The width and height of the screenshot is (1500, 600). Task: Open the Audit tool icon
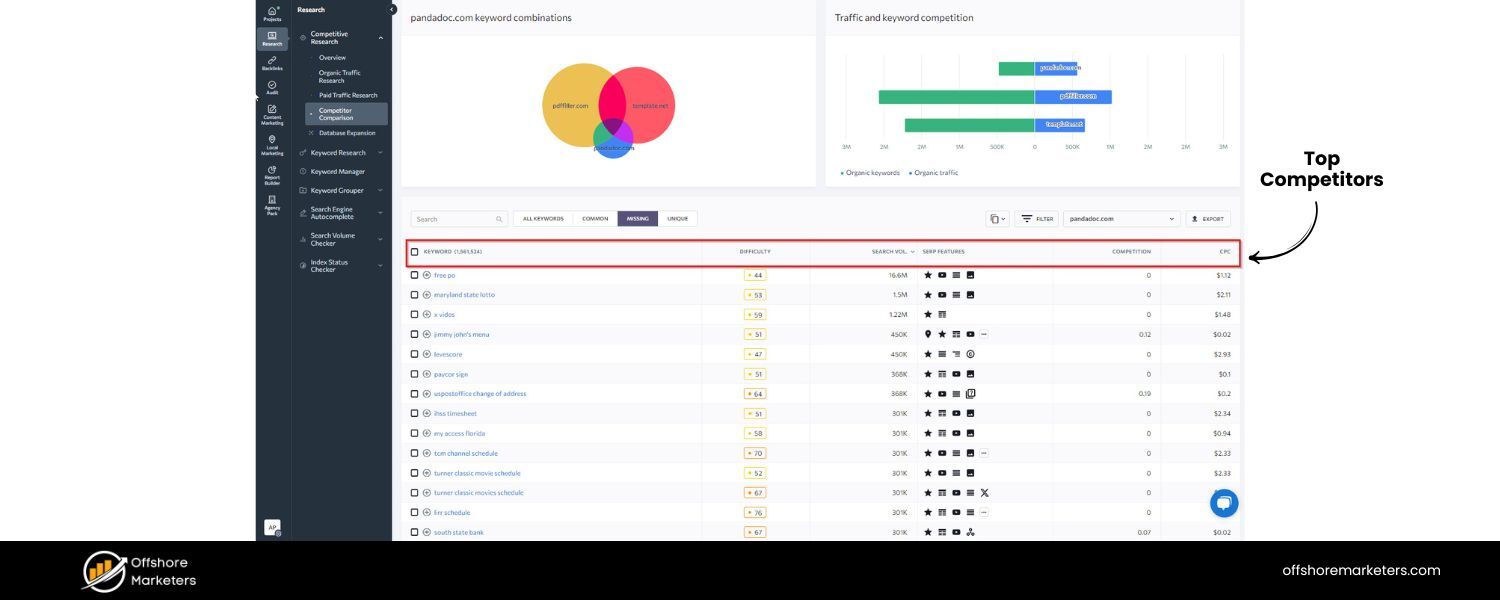pyautogui.click(x=272, y=87)
